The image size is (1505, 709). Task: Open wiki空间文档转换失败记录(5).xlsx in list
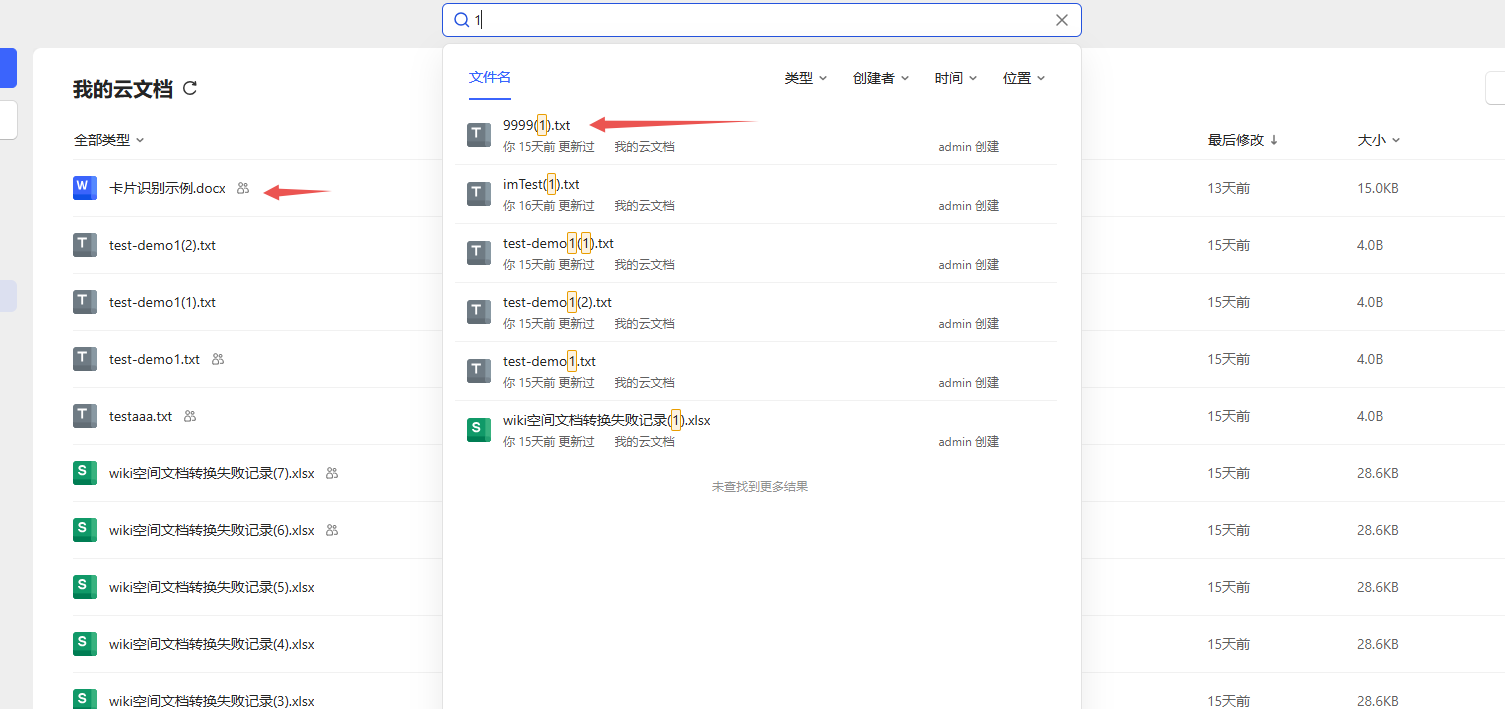[212, 587]
